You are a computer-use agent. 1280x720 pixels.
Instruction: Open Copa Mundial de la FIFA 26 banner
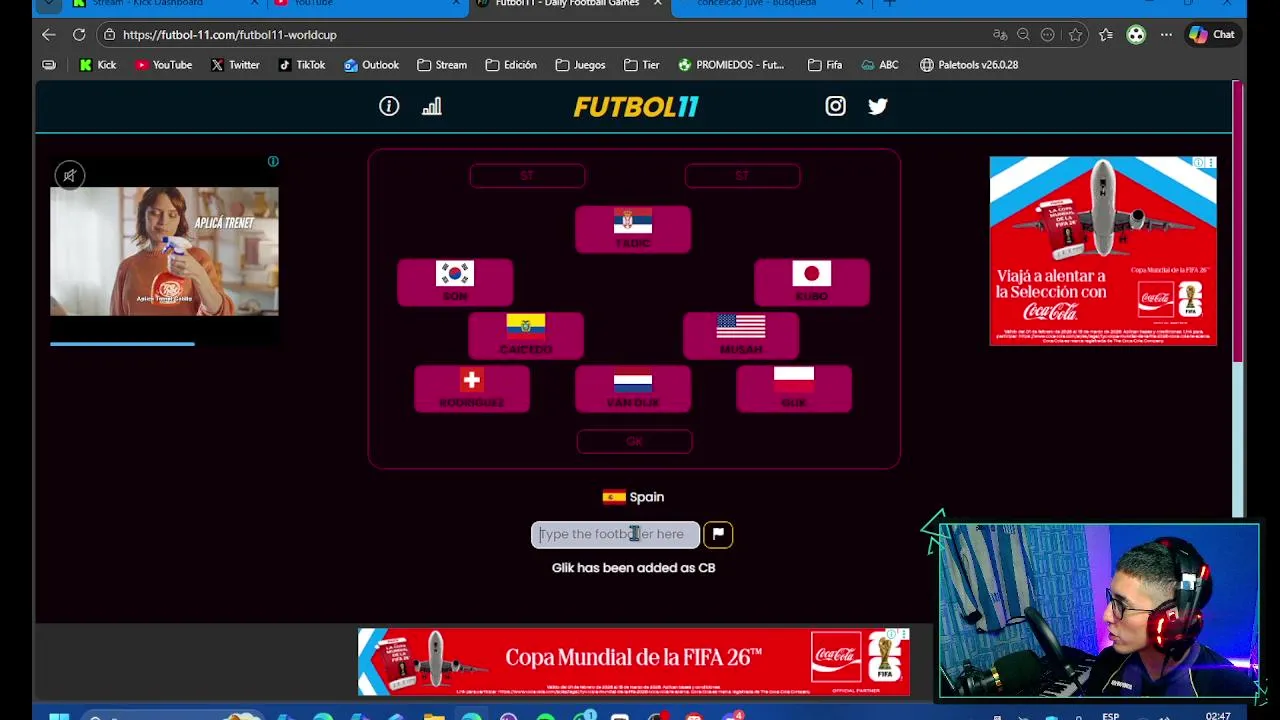pos(634,661)
